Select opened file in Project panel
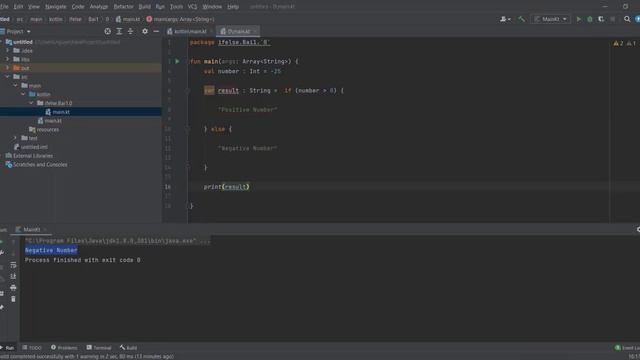The image size is (640, 360). coord(107,31)
